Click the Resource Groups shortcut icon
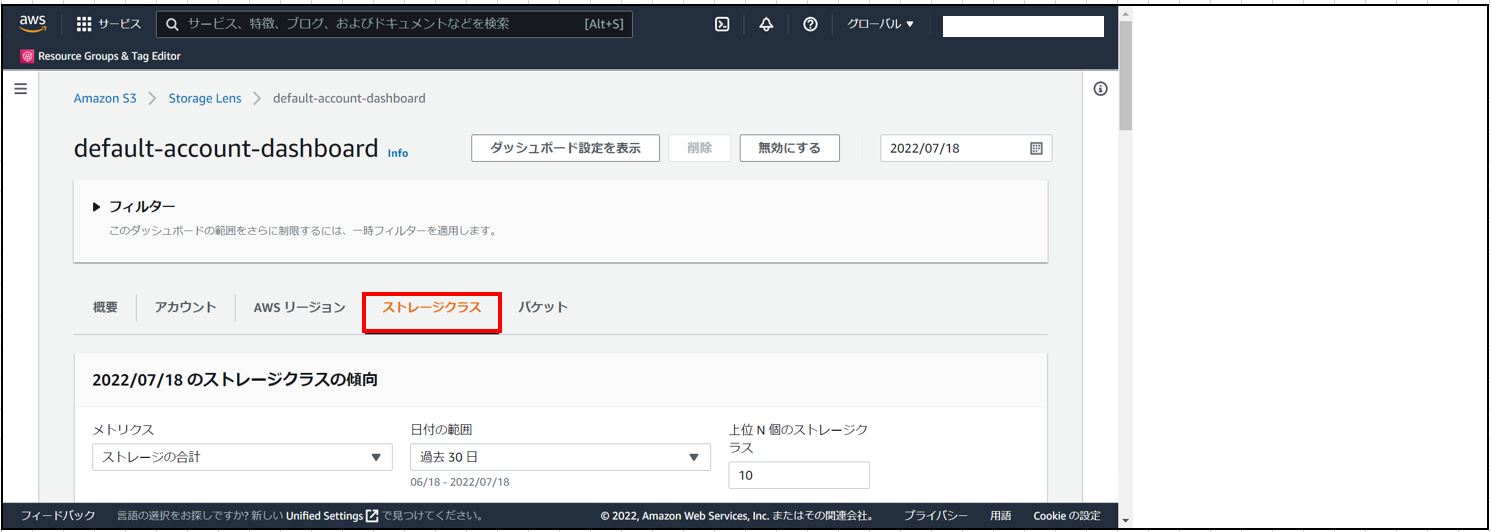The height and width of the screenshot is (532, 1491). pyautogui.click(x=27, y=57)
